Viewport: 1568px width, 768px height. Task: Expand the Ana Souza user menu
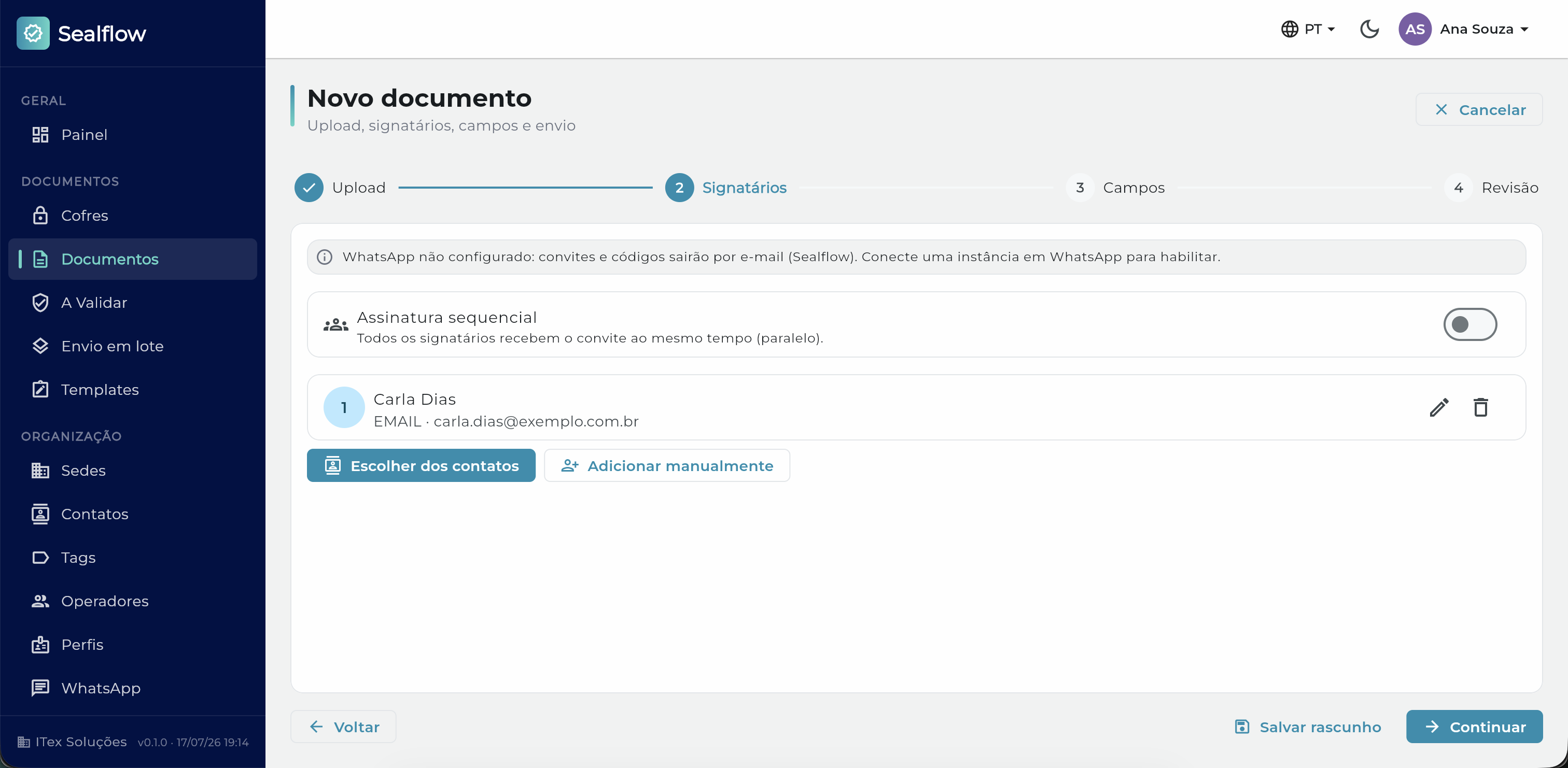[x=1485, y=29]
